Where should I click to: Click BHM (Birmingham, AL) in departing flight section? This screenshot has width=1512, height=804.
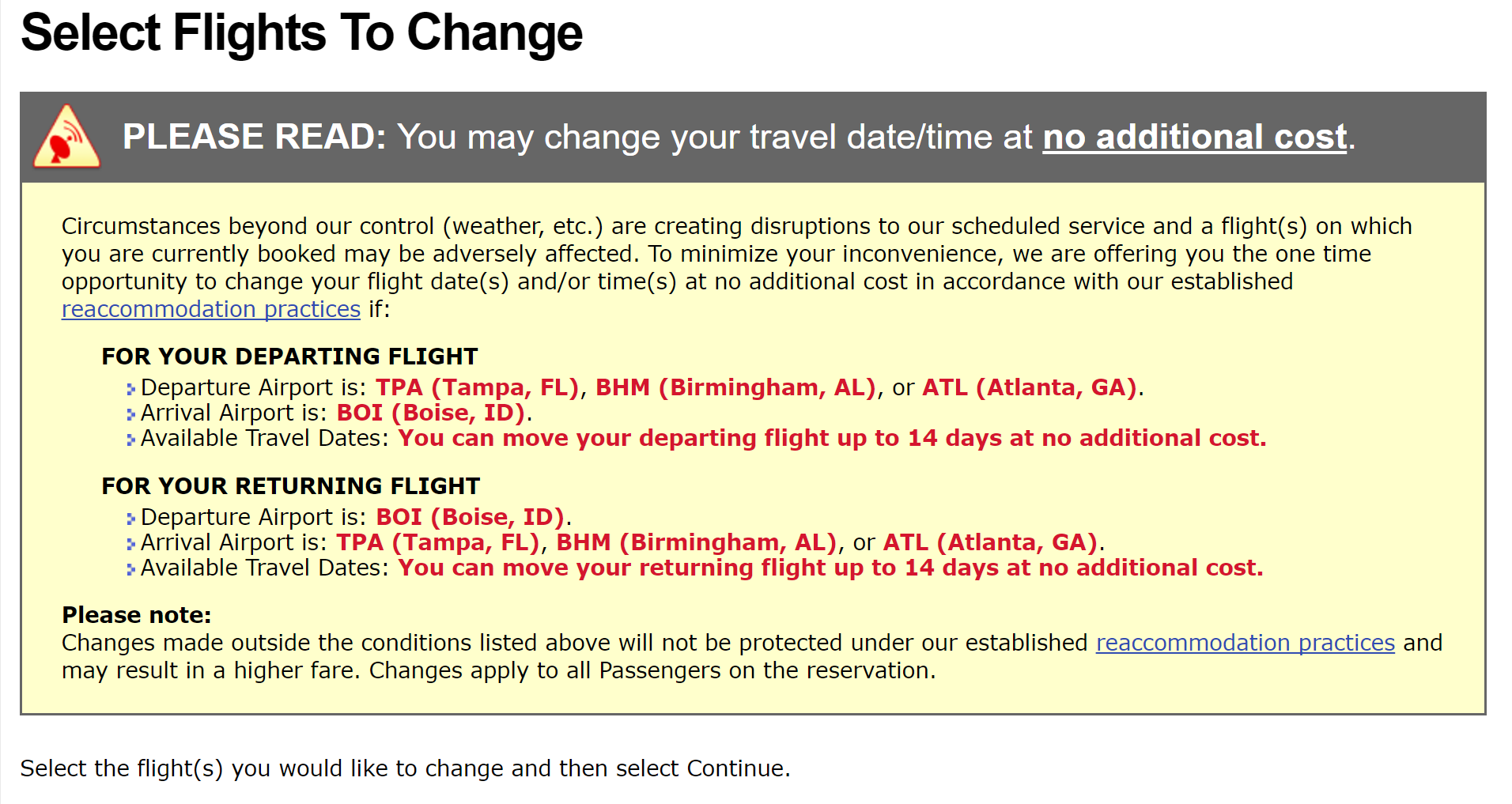click(735, 387)
